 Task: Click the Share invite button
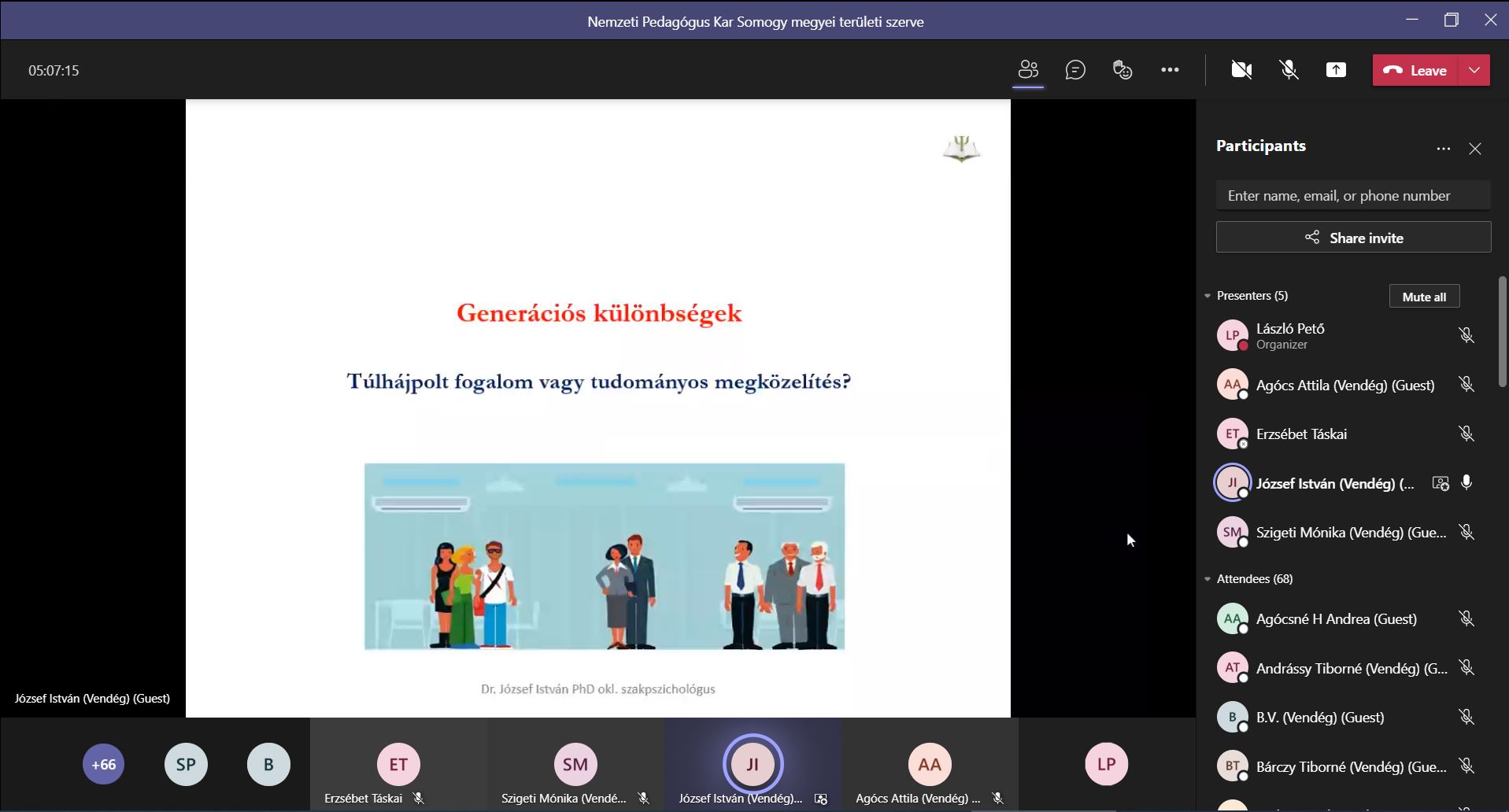tap(1353, 238)
